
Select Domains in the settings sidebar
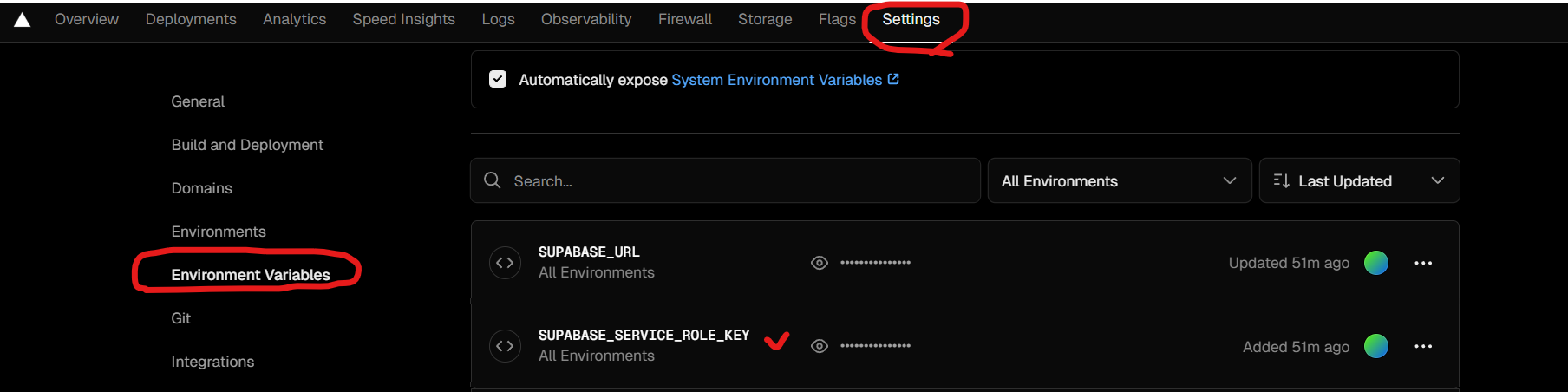click(202, 188)
